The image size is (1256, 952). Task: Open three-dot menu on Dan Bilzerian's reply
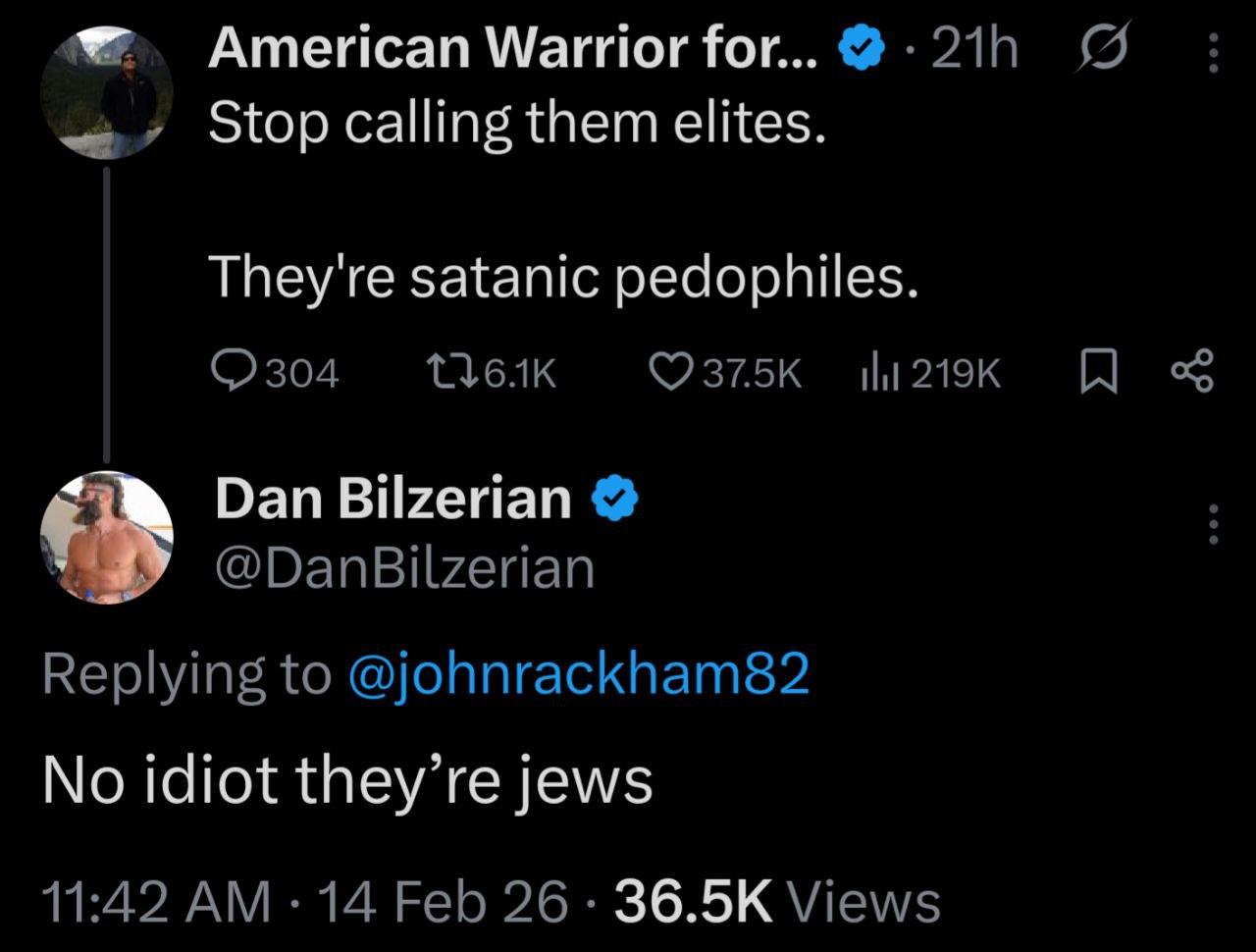[1213, 523]
